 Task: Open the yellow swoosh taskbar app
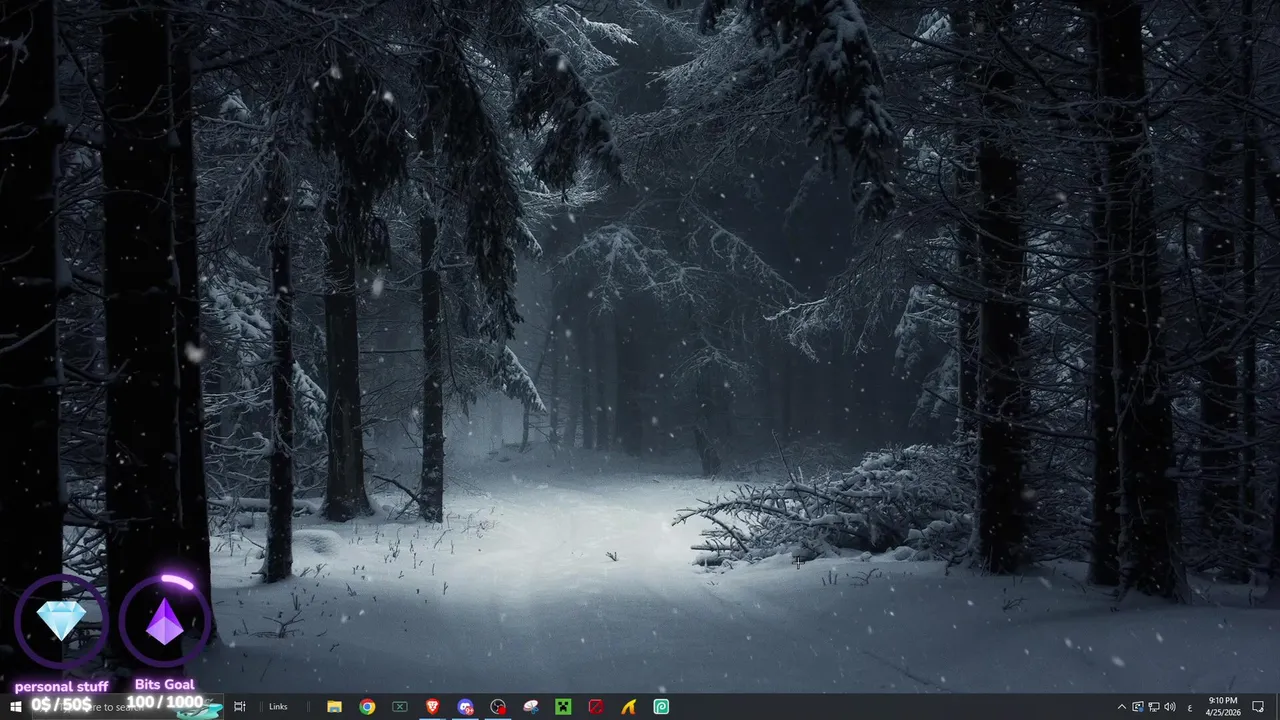(628, 707)
